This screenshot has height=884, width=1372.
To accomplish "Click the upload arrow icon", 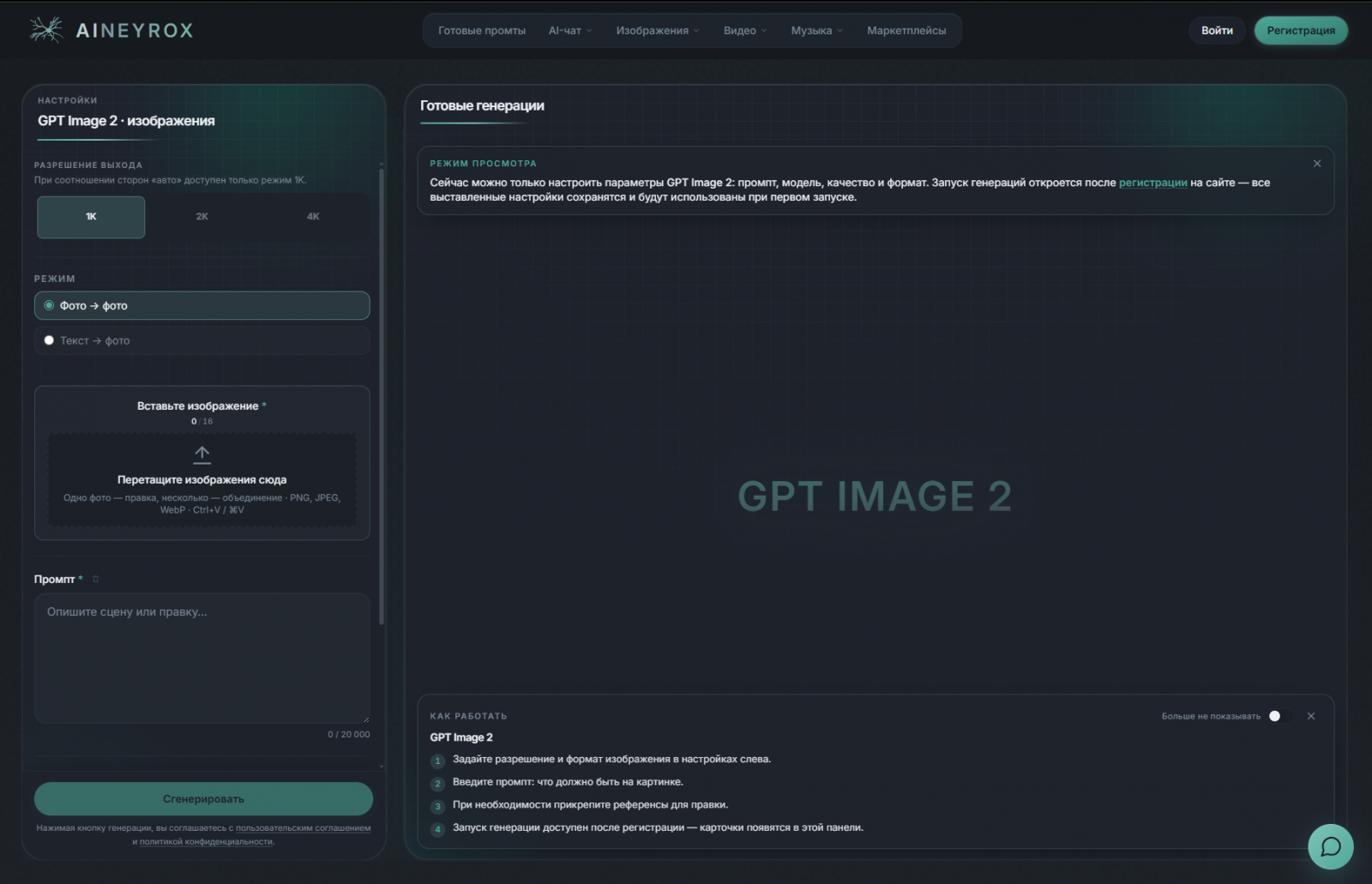I will (202, 454).
